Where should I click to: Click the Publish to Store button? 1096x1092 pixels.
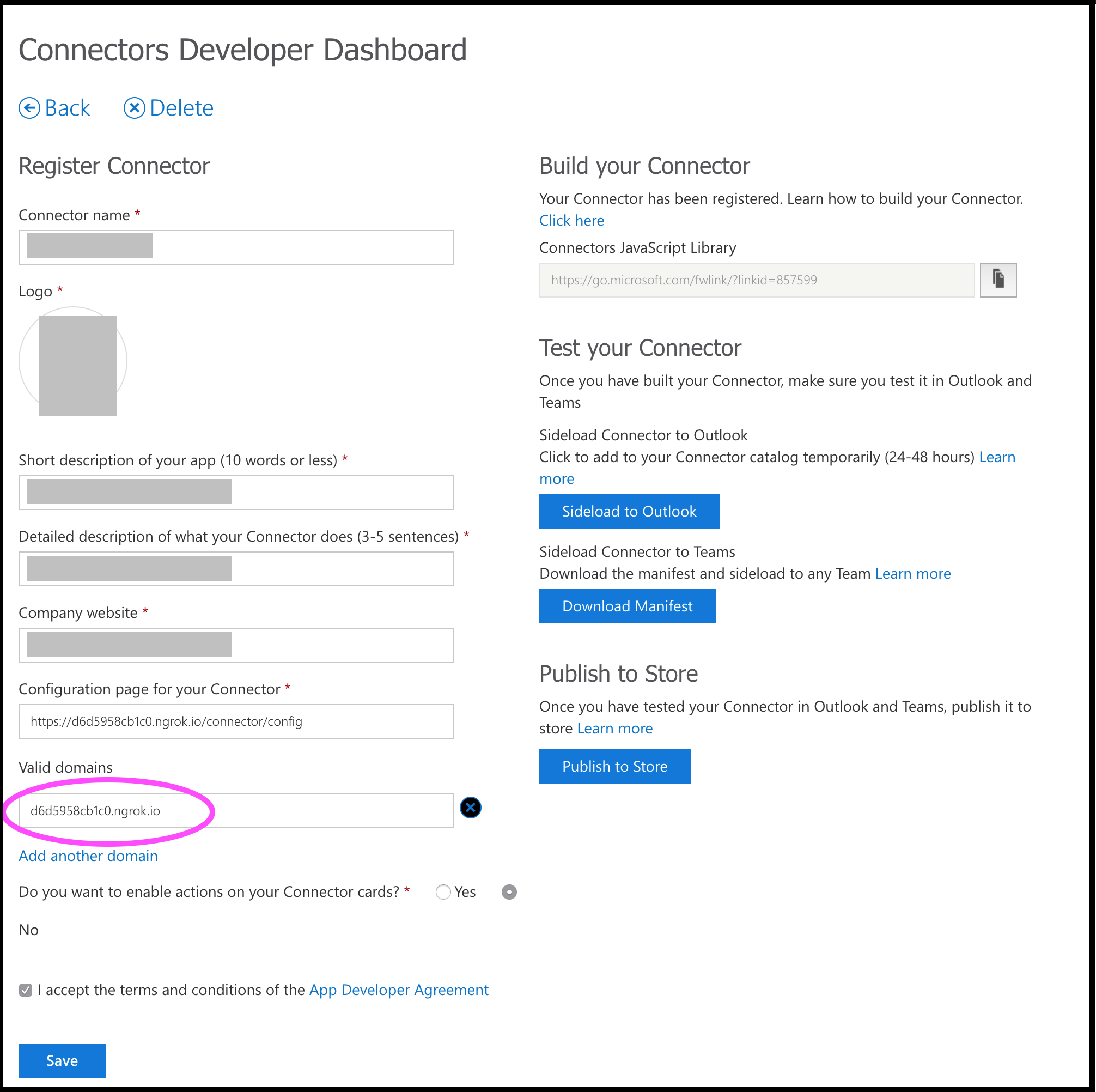tap(614, 766)
